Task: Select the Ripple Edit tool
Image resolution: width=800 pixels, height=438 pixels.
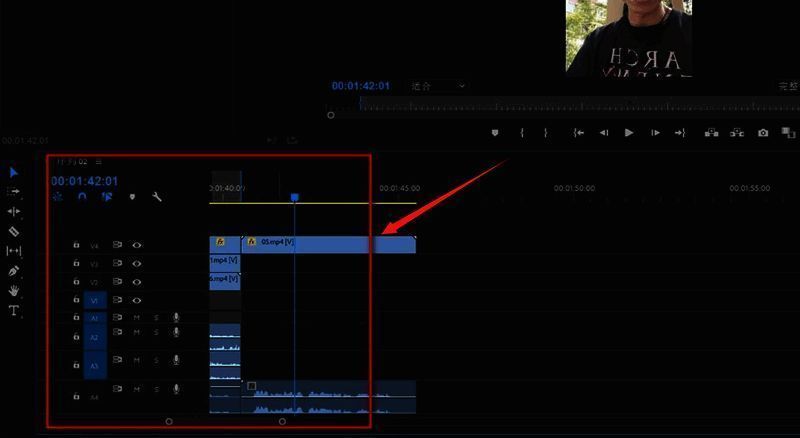Action: tap(14, 211)
